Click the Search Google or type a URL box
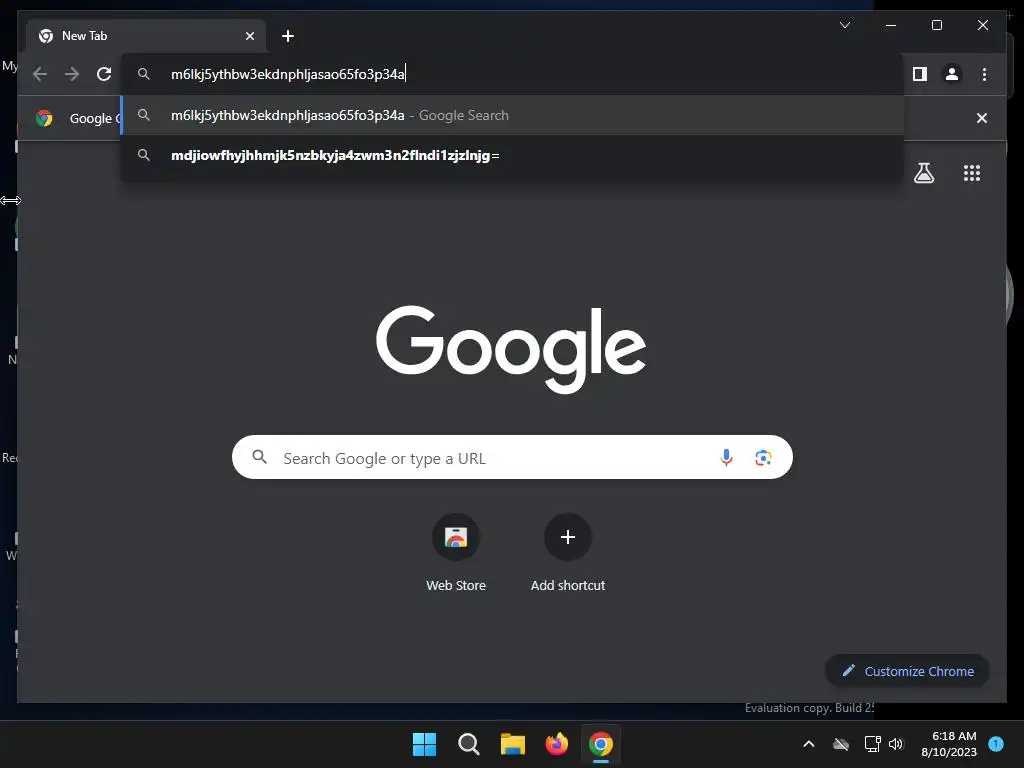Image resolution: width=1024 pixels, height=768 pixels. point(512,457)
